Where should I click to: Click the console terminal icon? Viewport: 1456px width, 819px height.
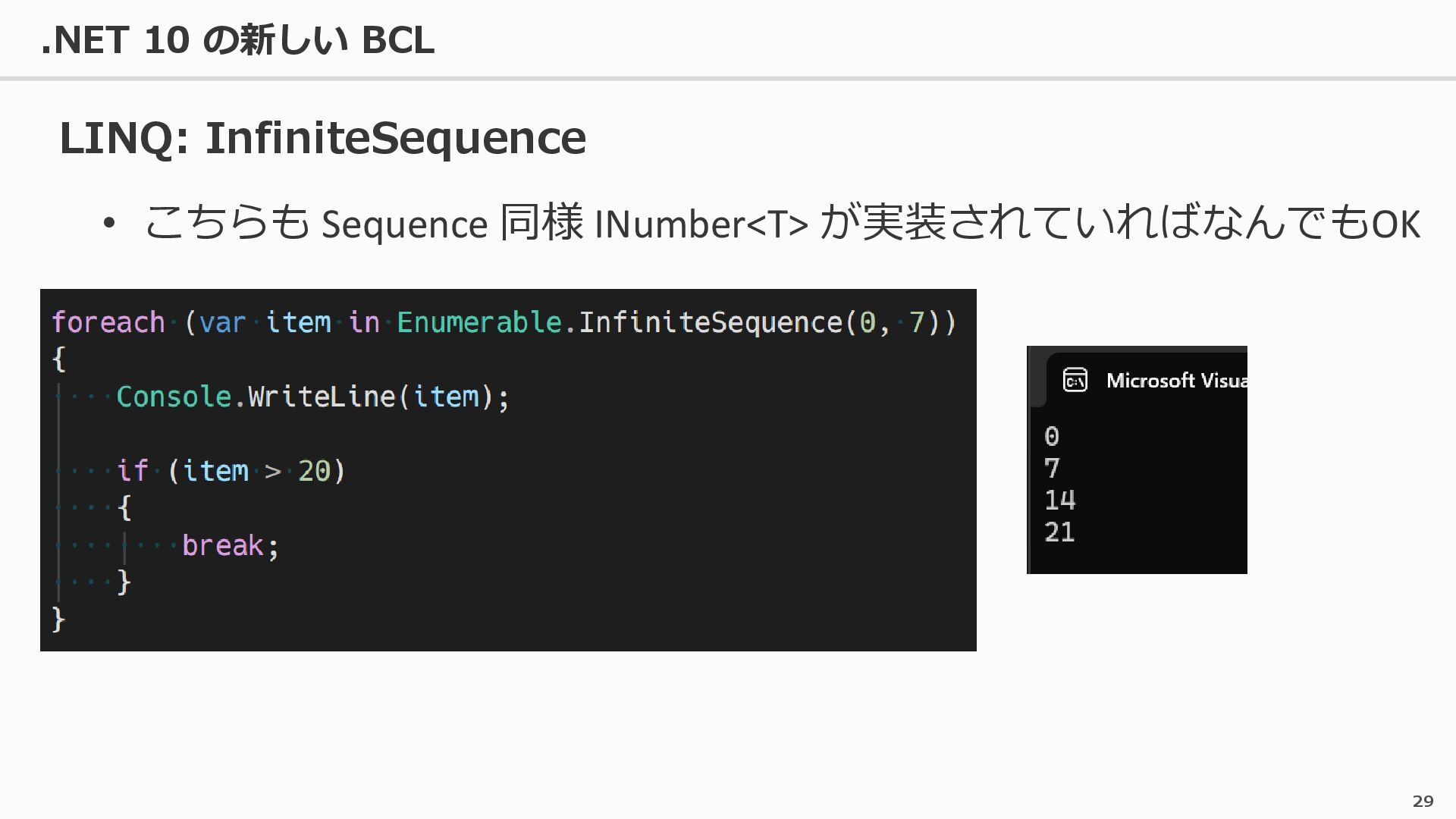(1075, 380)
